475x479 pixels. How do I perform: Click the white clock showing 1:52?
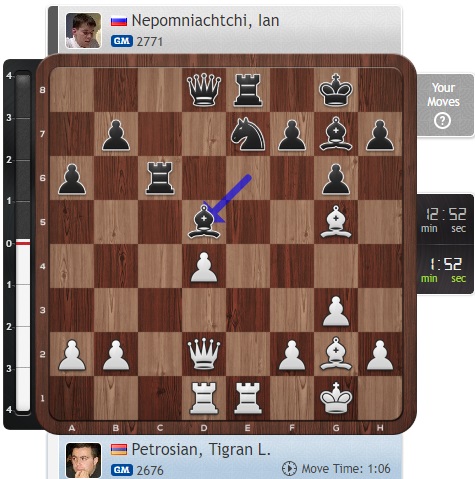(445, 269)
